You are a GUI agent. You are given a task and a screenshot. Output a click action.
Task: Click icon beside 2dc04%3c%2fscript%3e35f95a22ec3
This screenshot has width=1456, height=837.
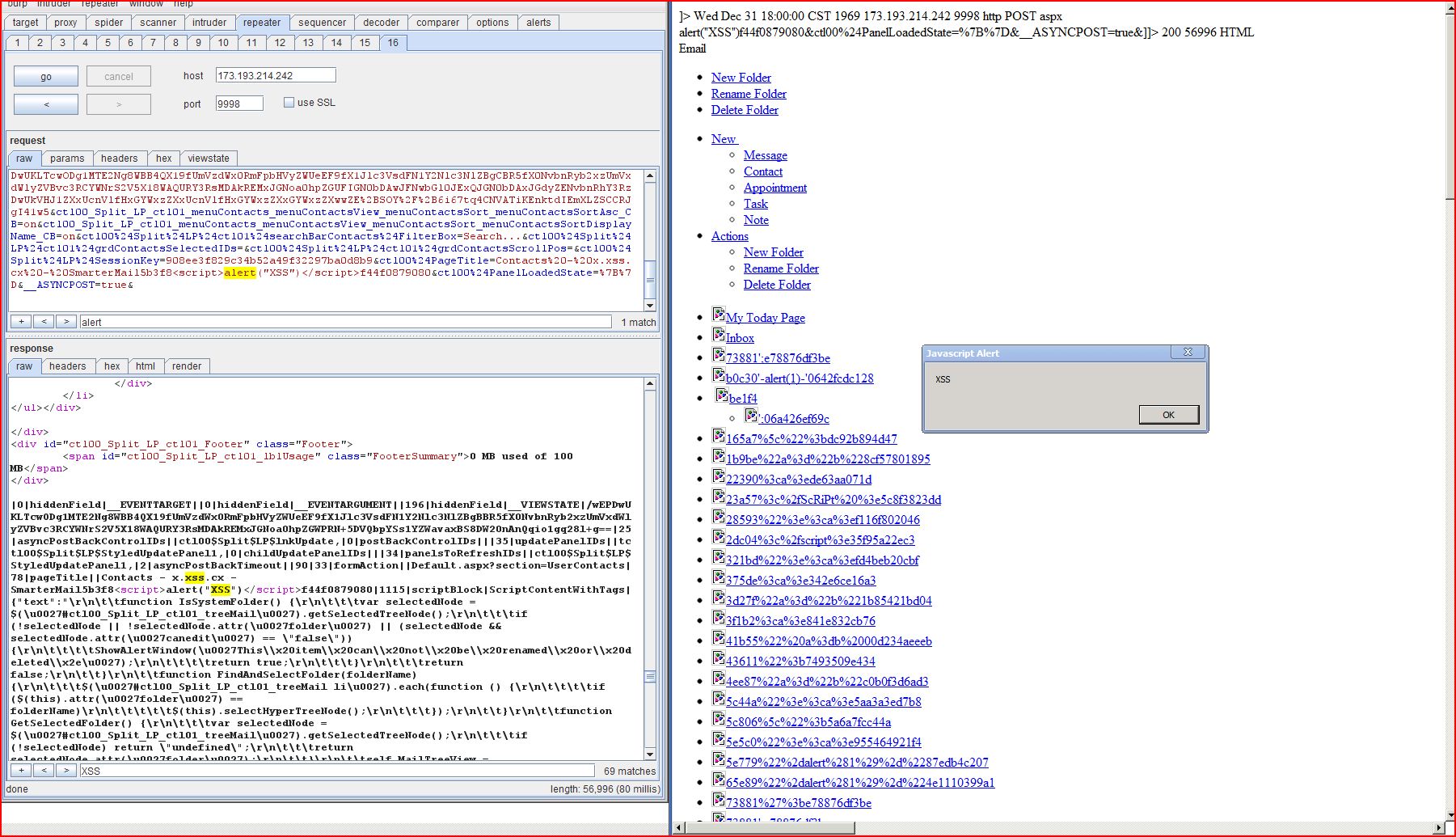point(718,536)
